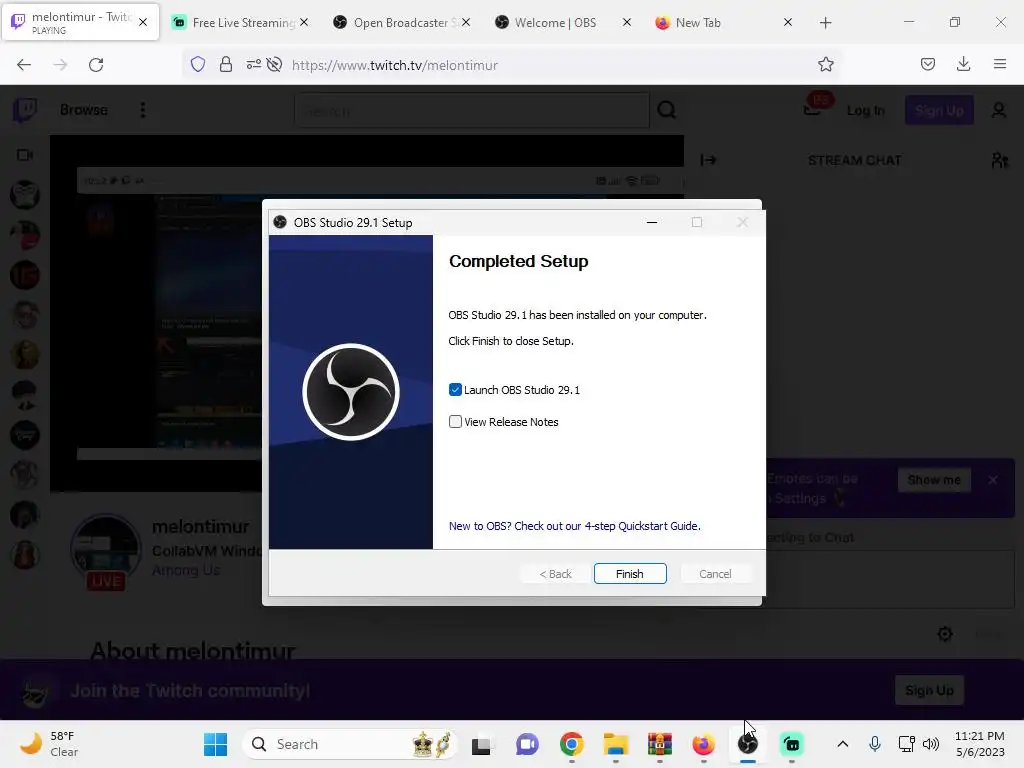Minimize the OBS Studio Setup dialog

(652, 222)
